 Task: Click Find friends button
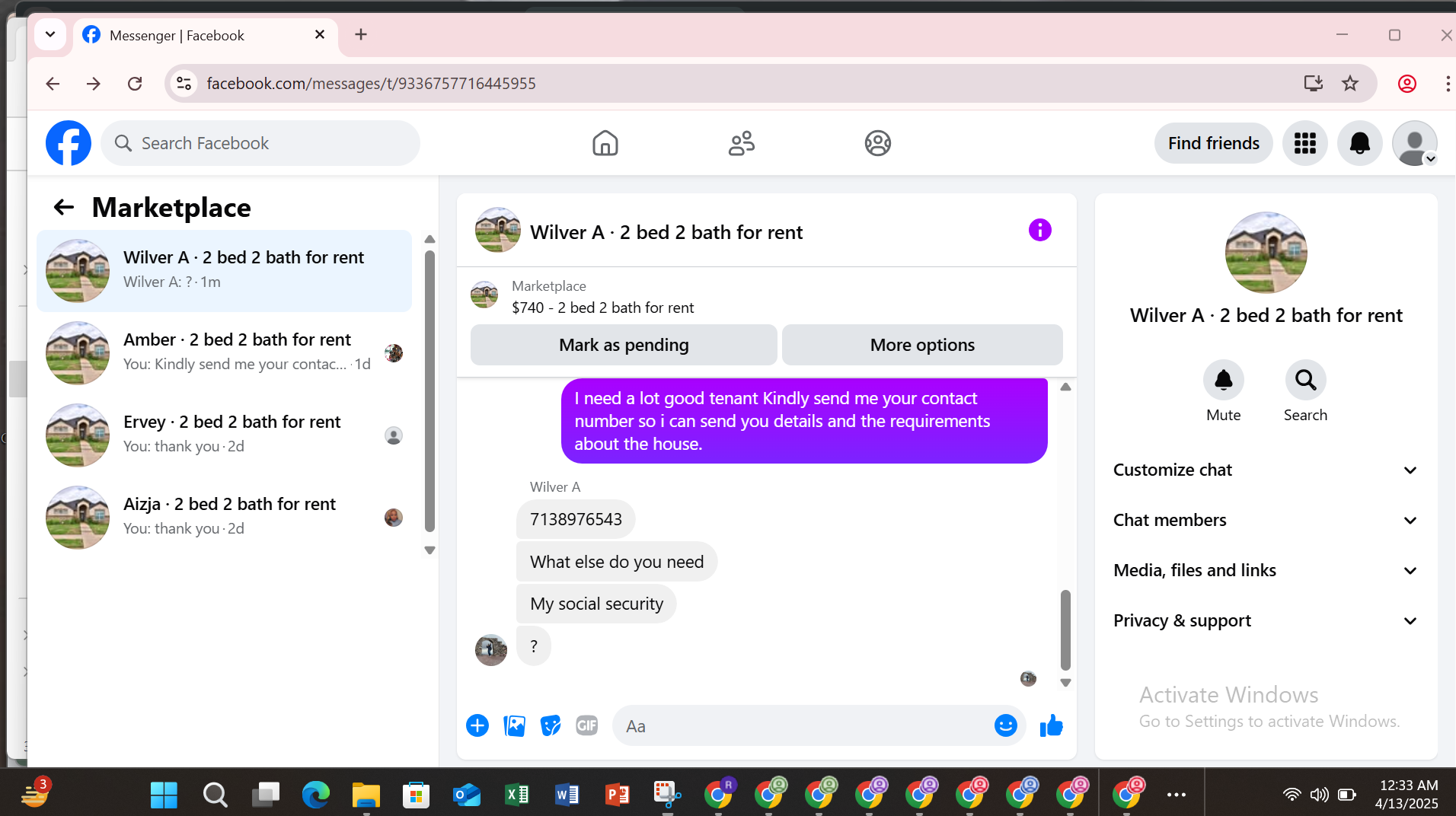1214,143
